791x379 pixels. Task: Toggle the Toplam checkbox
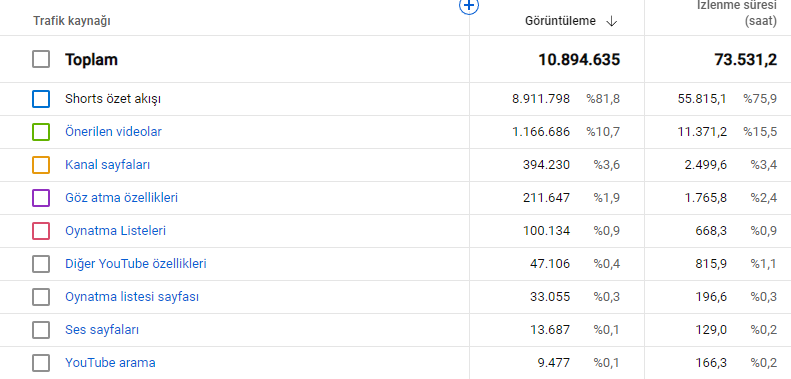point(41,59)
